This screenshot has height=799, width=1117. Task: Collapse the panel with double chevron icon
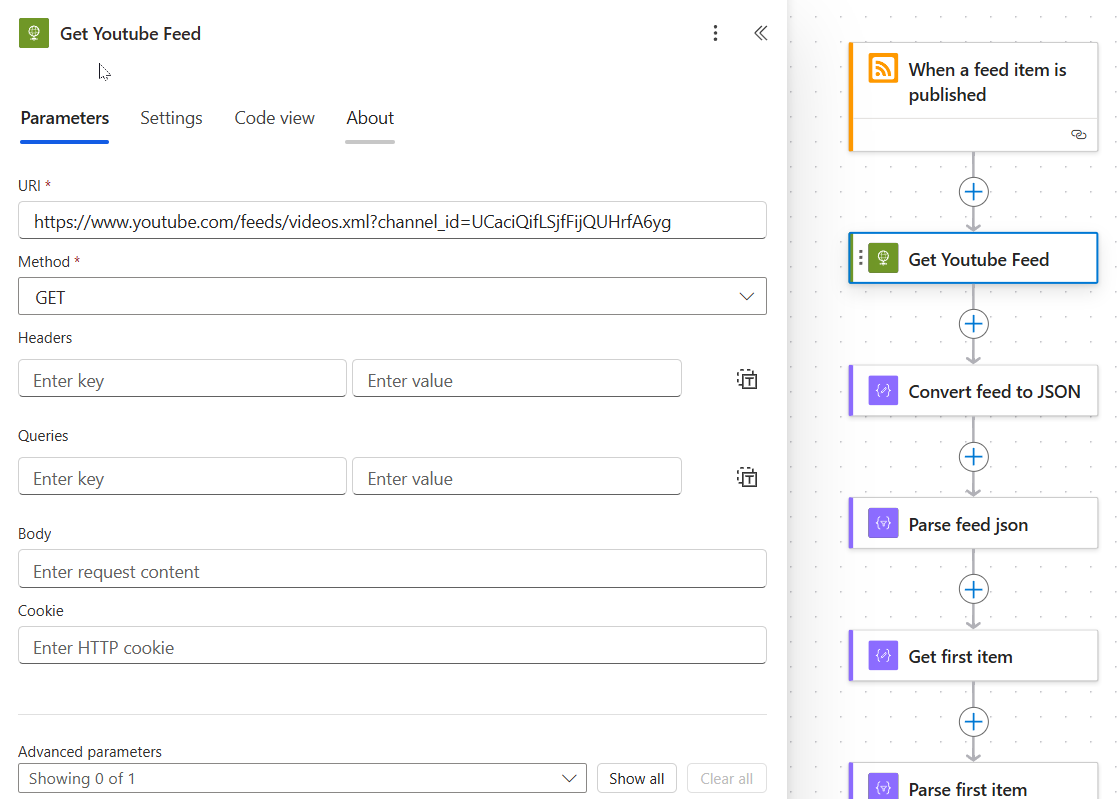(x=761, y=33)
